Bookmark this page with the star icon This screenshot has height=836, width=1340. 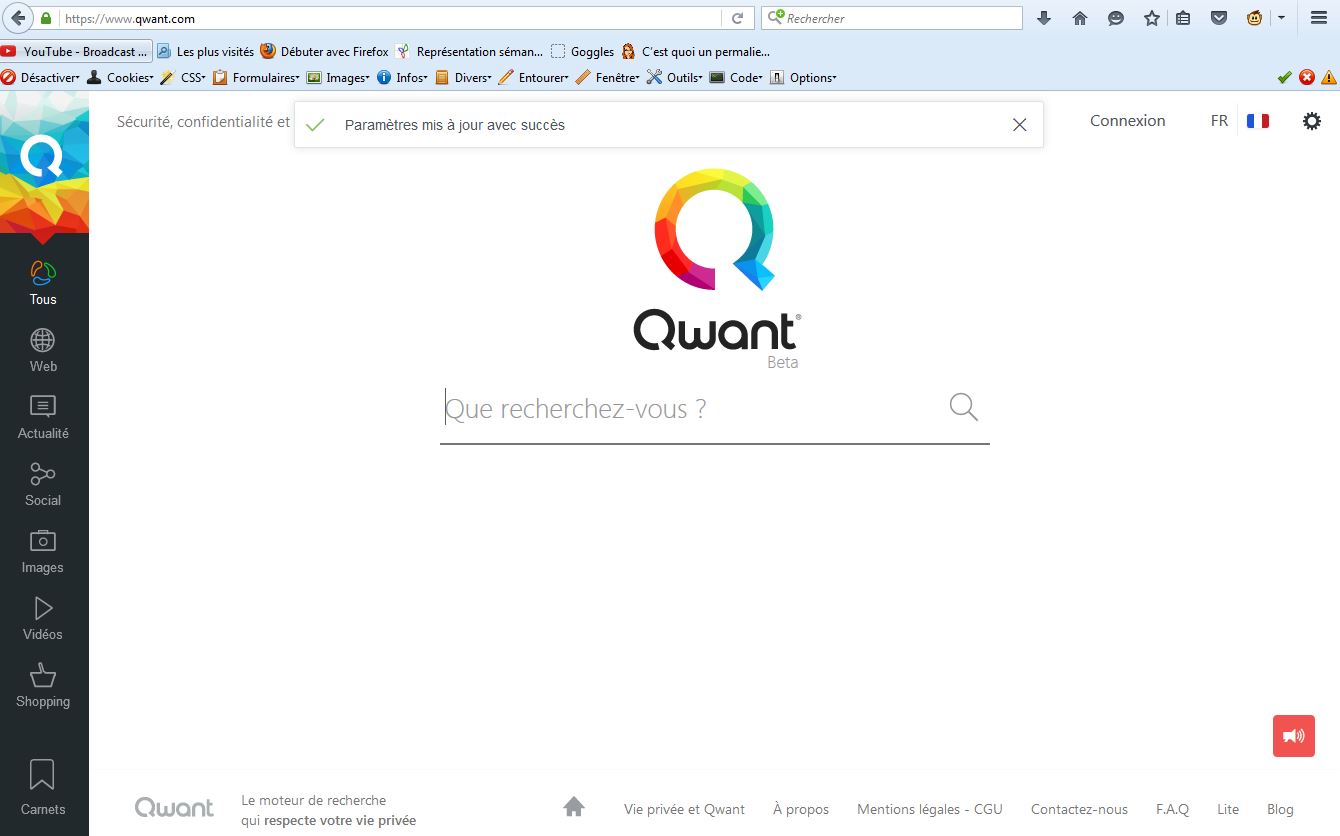tap(1152, 18)
